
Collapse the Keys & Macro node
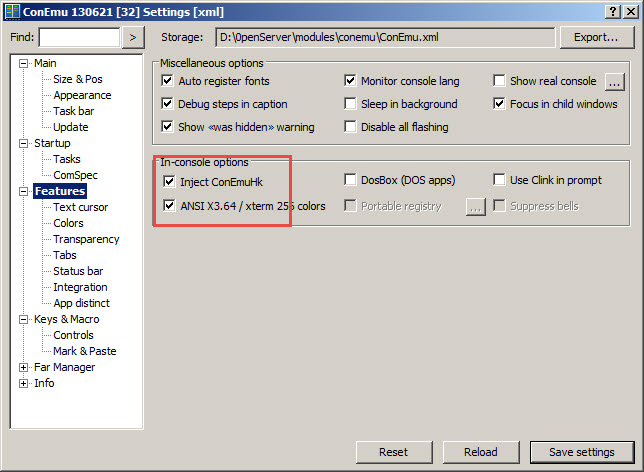(25, 319)
